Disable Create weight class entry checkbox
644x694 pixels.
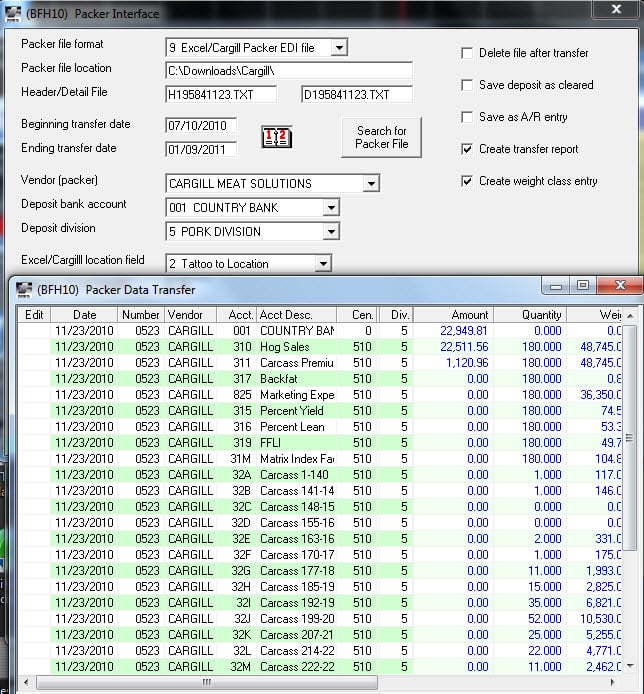[467, 181]
